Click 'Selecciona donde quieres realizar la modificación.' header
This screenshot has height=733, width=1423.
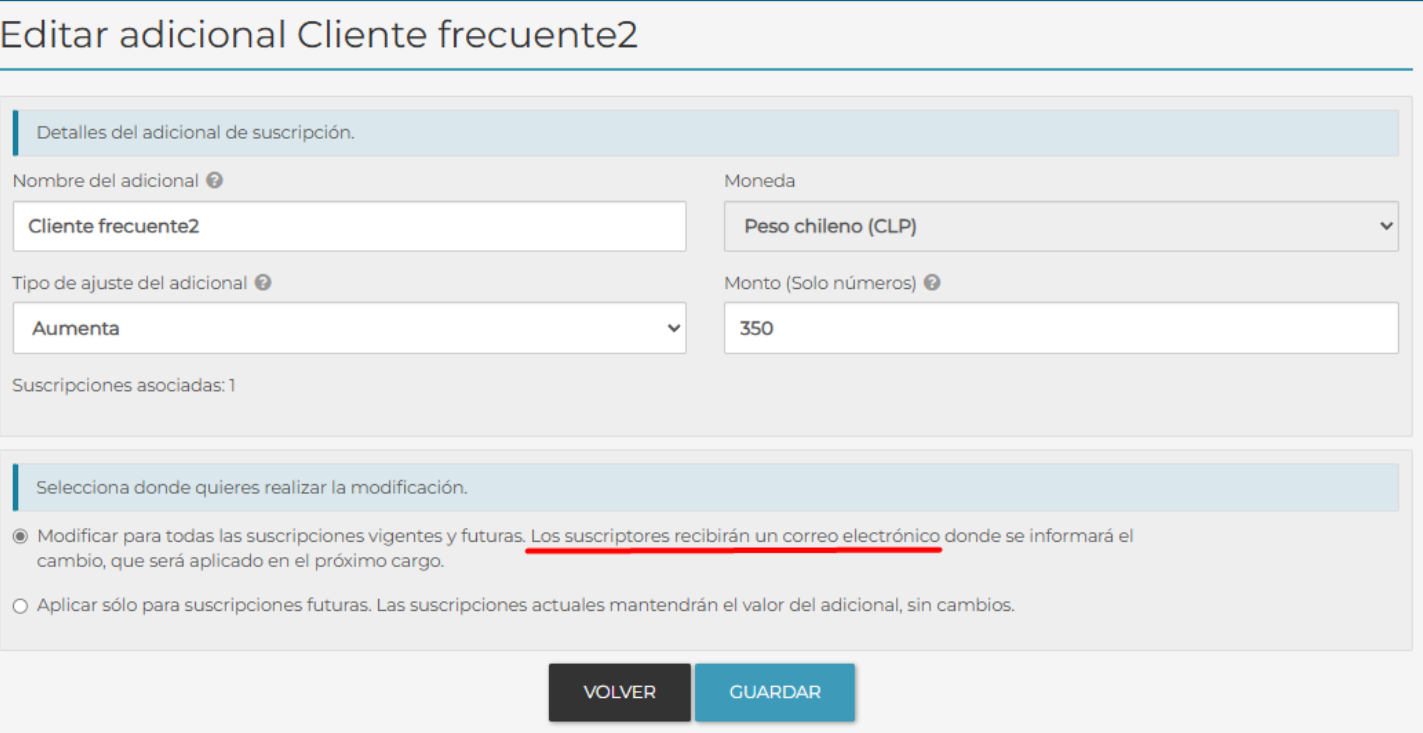coord(705,488)
